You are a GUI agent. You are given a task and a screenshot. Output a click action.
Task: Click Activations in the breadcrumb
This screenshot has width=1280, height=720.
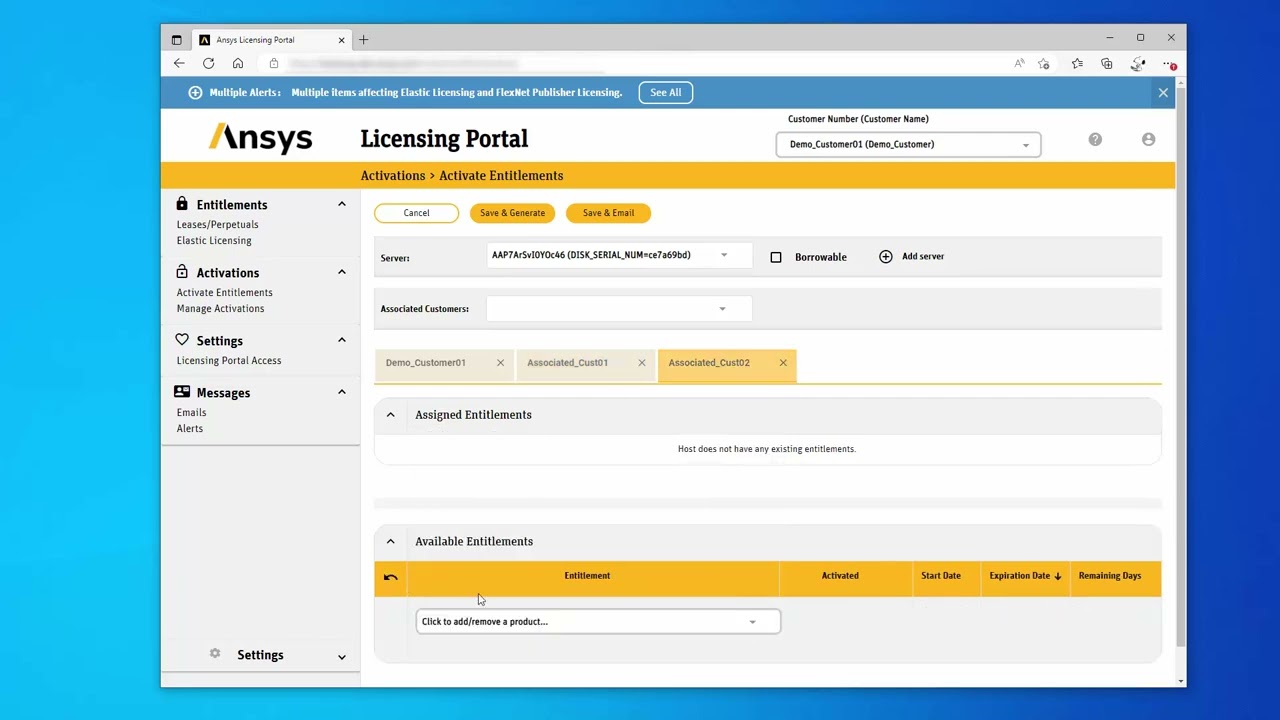coord(393,176)
